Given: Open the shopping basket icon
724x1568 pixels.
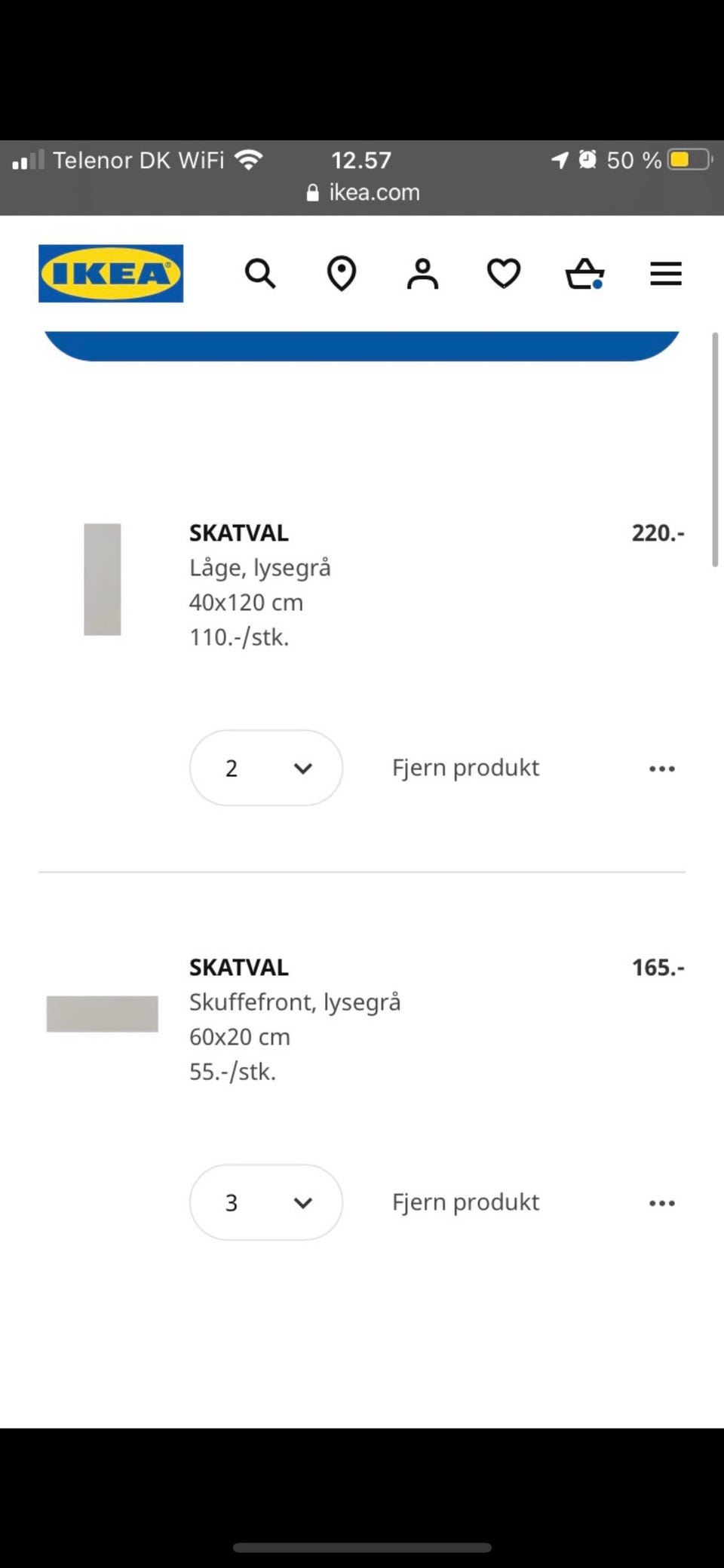Looking at the screenshot, I should pos(584,273).
